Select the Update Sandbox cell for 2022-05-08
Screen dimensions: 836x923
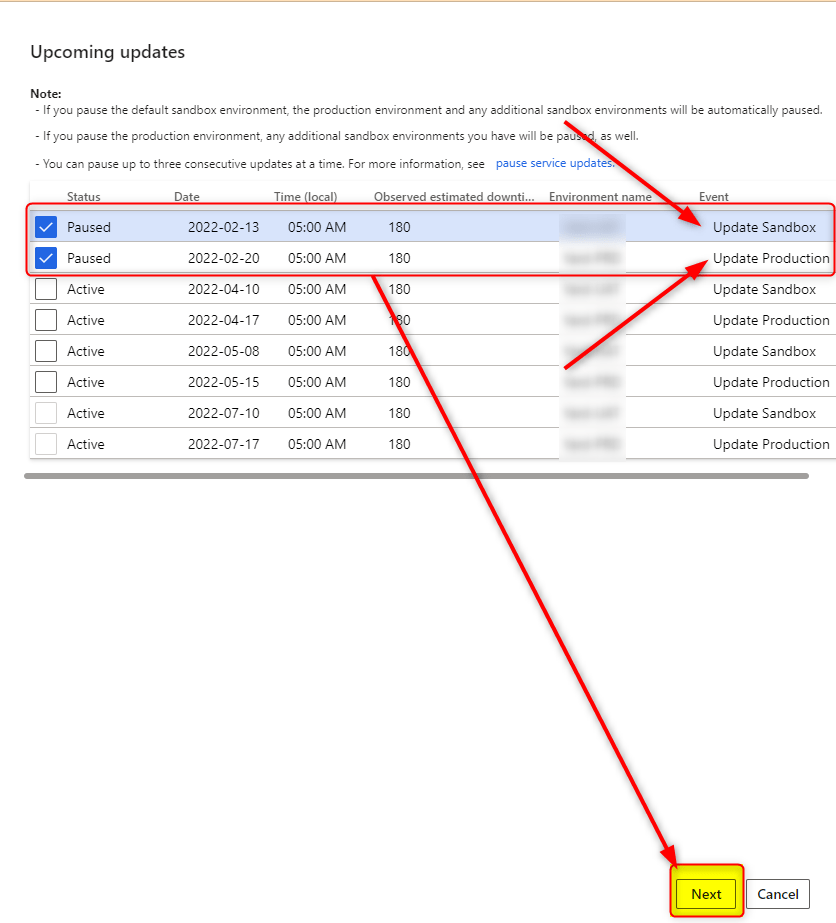coord(764,351)
